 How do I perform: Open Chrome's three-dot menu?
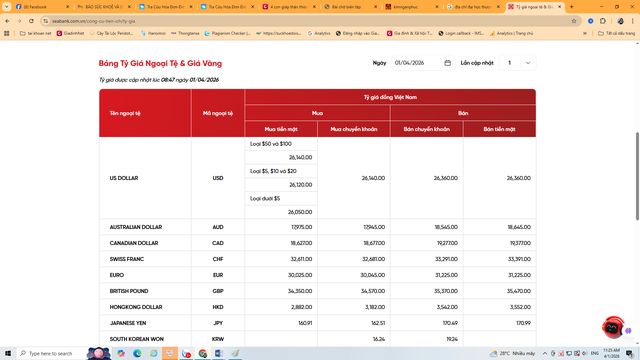(633, 21)
